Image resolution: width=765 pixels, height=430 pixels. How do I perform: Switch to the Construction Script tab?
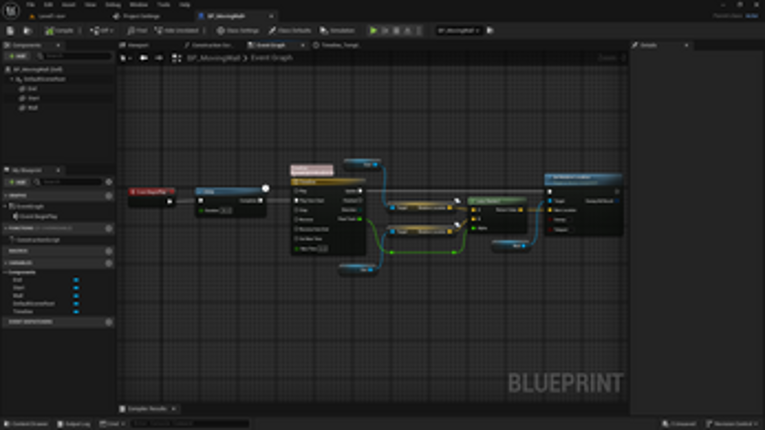(209, 45)
